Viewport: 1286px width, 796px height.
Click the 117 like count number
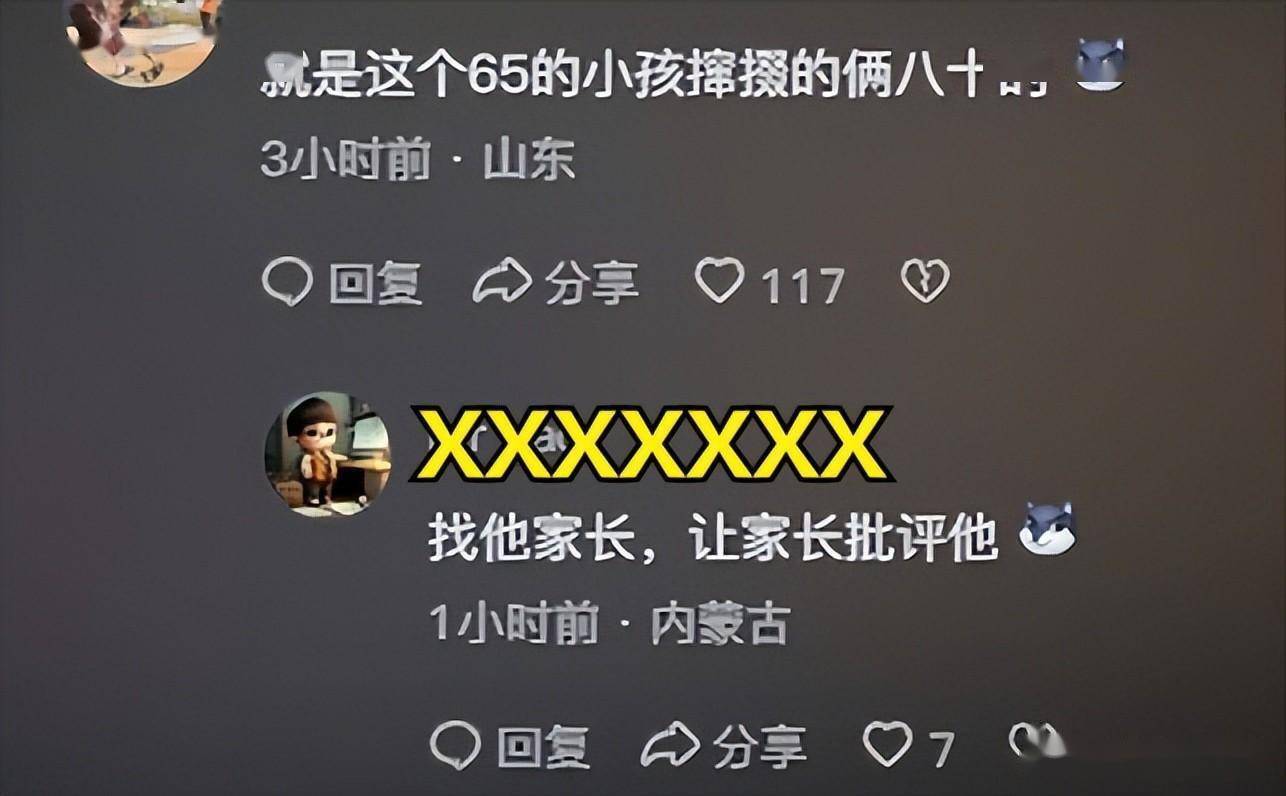803,286
